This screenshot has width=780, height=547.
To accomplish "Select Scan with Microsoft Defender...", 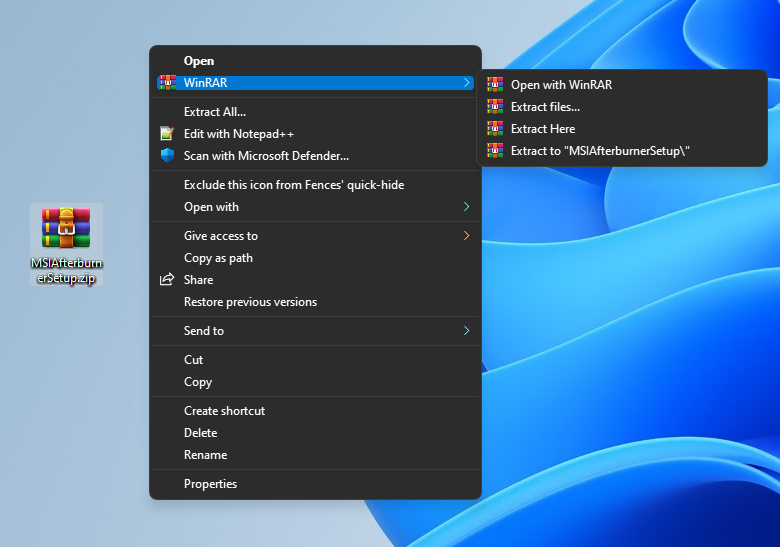I will [315, 155].
